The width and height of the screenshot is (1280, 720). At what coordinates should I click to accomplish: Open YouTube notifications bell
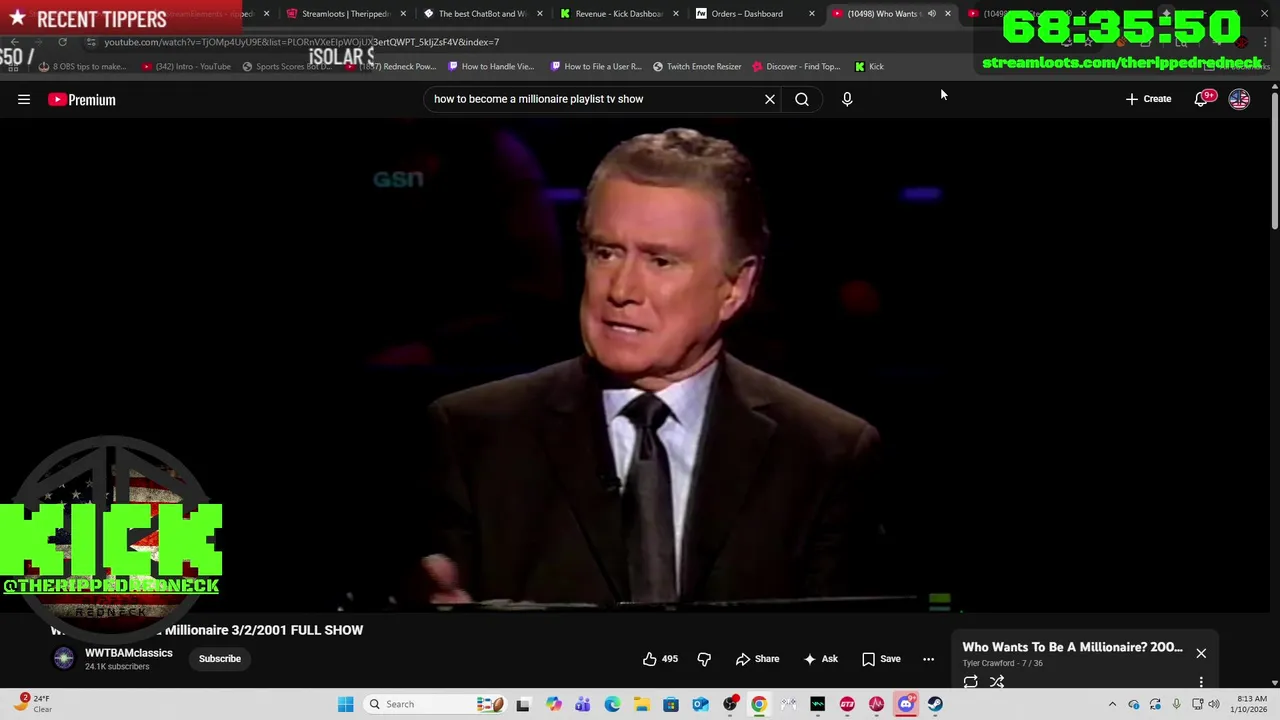click(x=1202, y=99)
